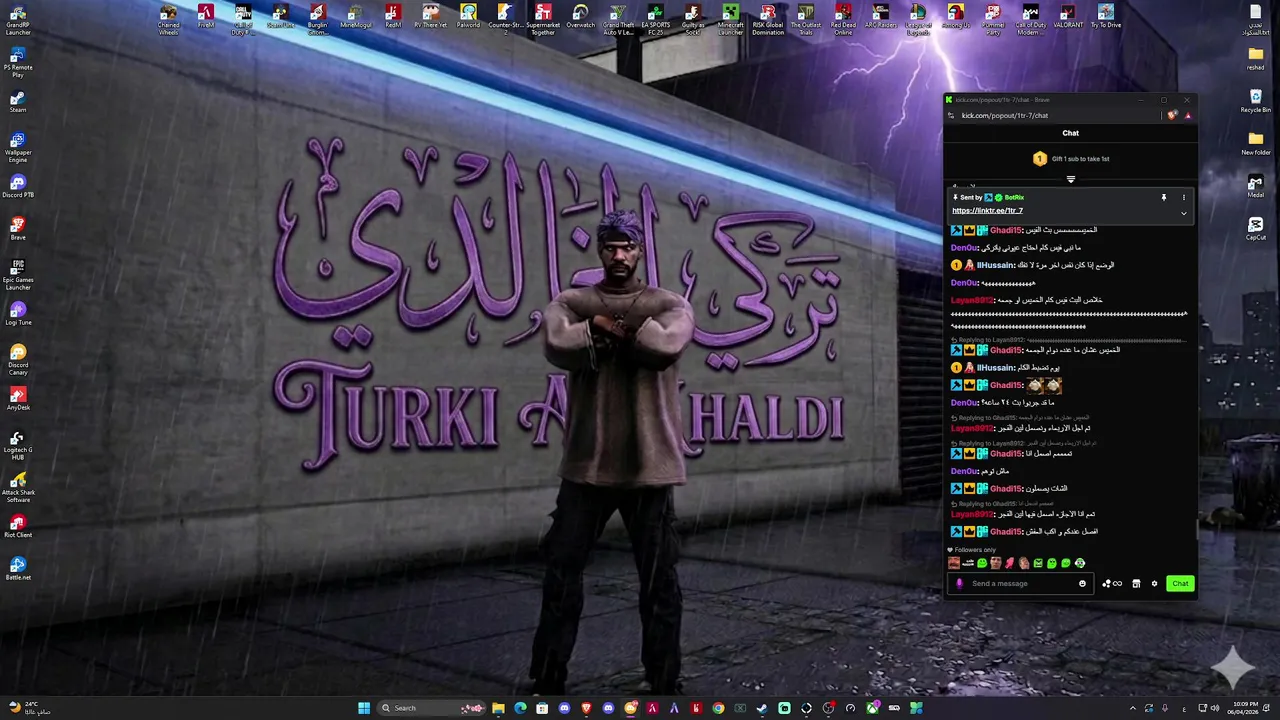Open File Explorer from the taskbar
This screenshot has width=1280, height=720.
click(x=498, y=708)
